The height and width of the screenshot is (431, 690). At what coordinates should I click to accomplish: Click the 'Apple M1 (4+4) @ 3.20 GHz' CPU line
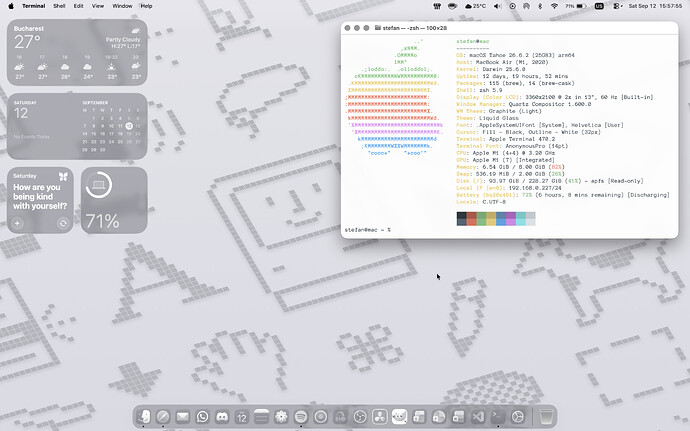tap(506, 153)
